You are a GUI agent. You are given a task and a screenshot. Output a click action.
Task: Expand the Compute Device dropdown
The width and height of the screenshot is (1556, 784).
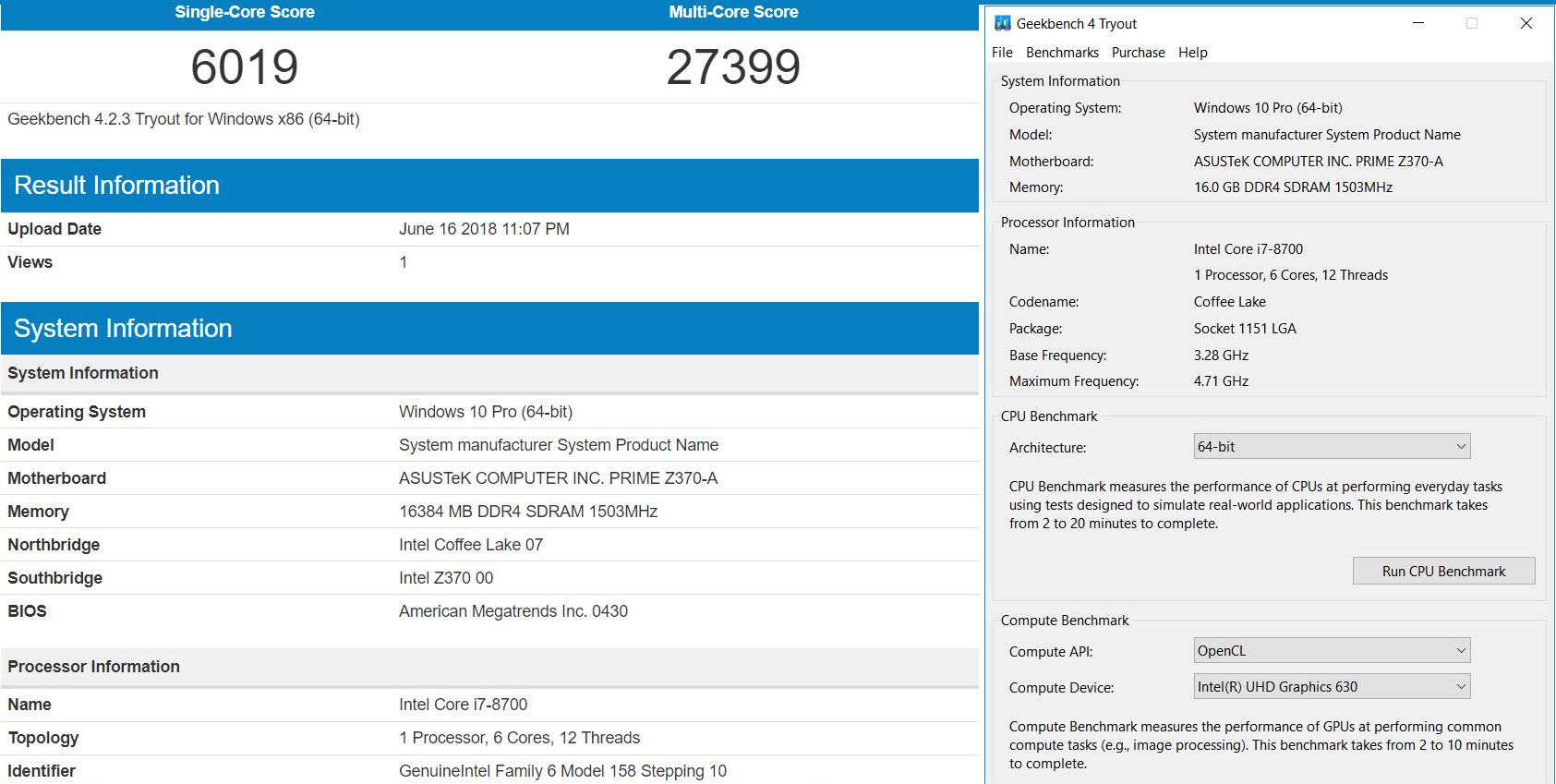click(1332, 687)
